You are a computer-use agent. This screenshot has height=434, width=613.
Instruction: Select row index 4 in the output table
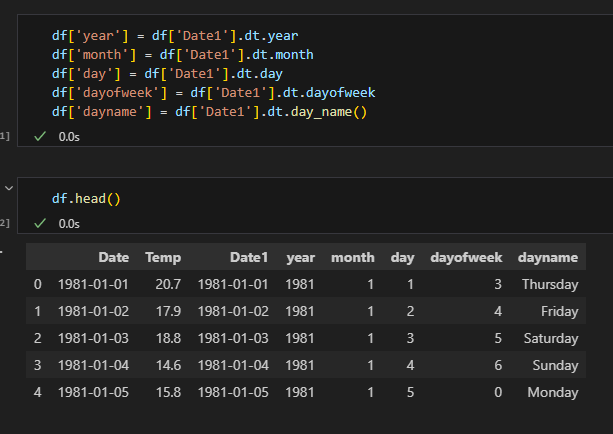38,391
